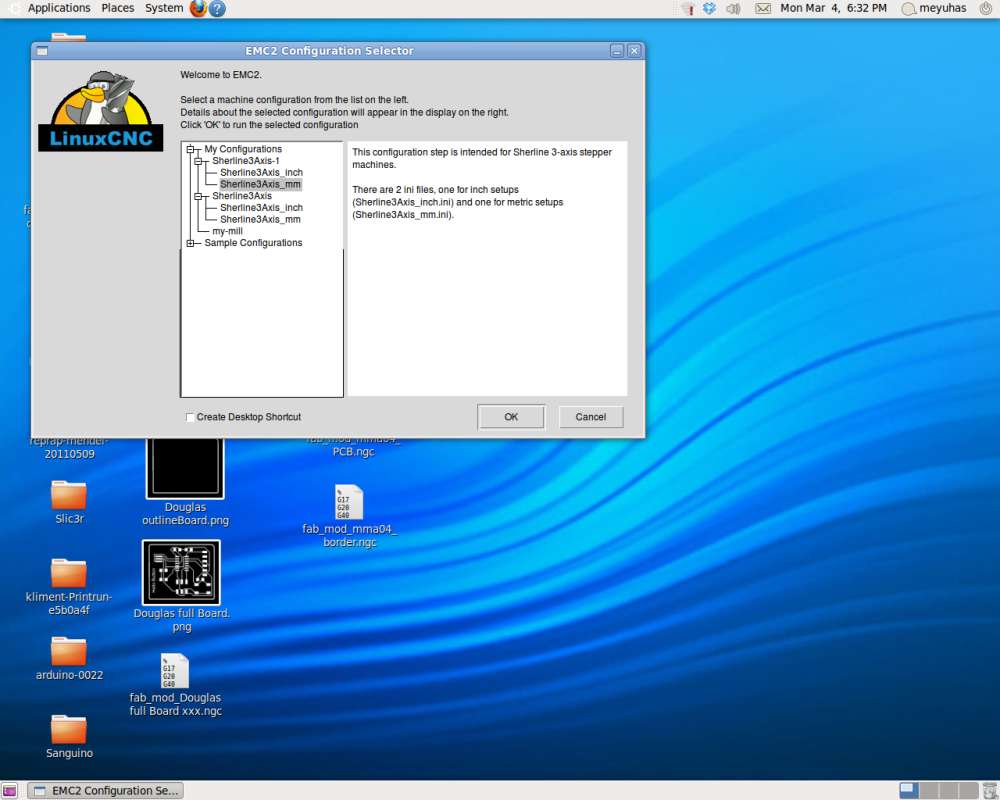This screenshot has width=1000, height=800.
Task: Select the My Configurations label
Action: coord(243,149)
